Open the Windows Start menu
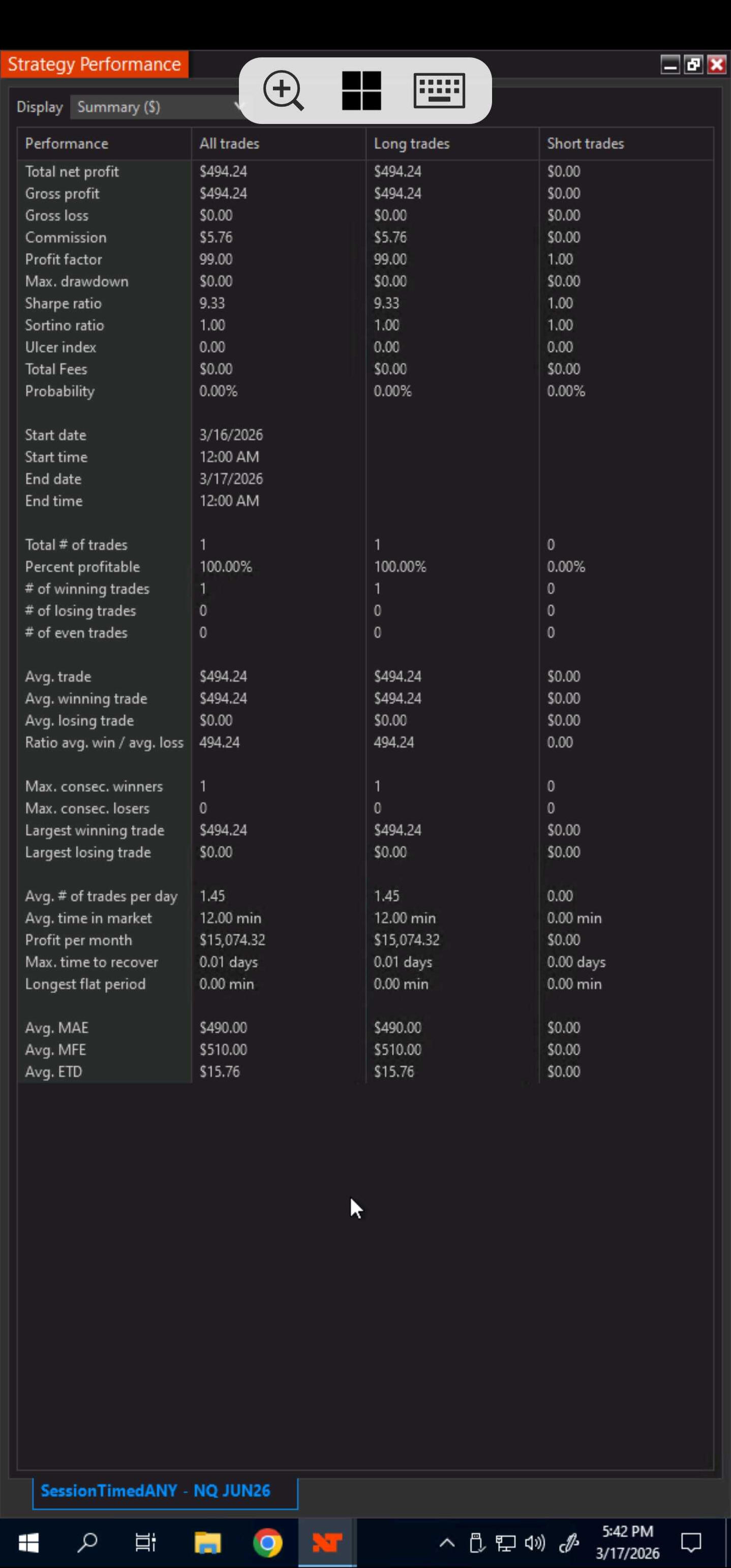Image resolution: width=731 pixels, height=1568 pixels. (x=28, y=1543)
